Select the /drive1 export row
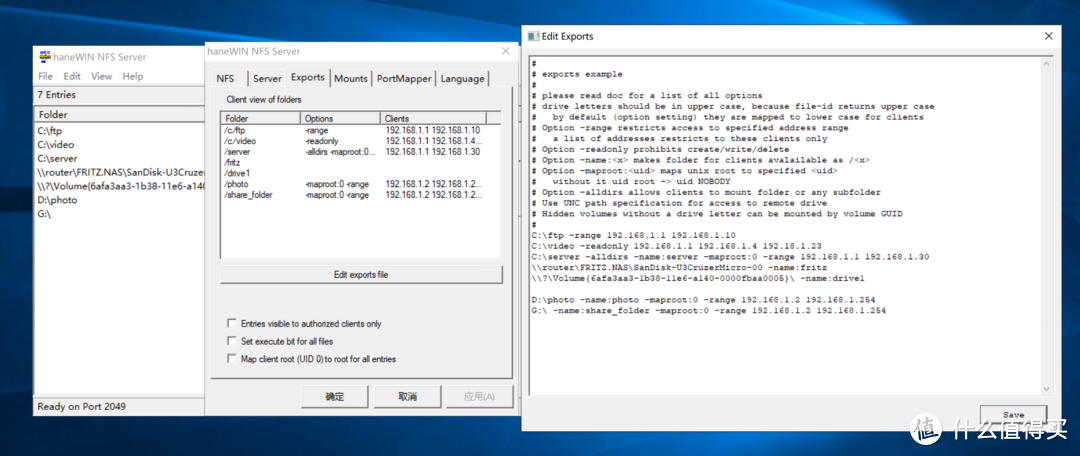 pos(361,174)
